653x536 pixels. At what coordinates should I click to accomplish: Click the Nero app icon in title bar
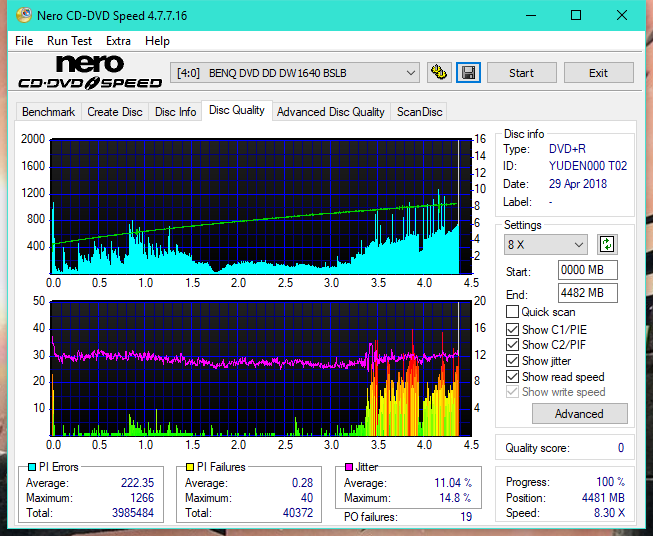pos(24,15)
